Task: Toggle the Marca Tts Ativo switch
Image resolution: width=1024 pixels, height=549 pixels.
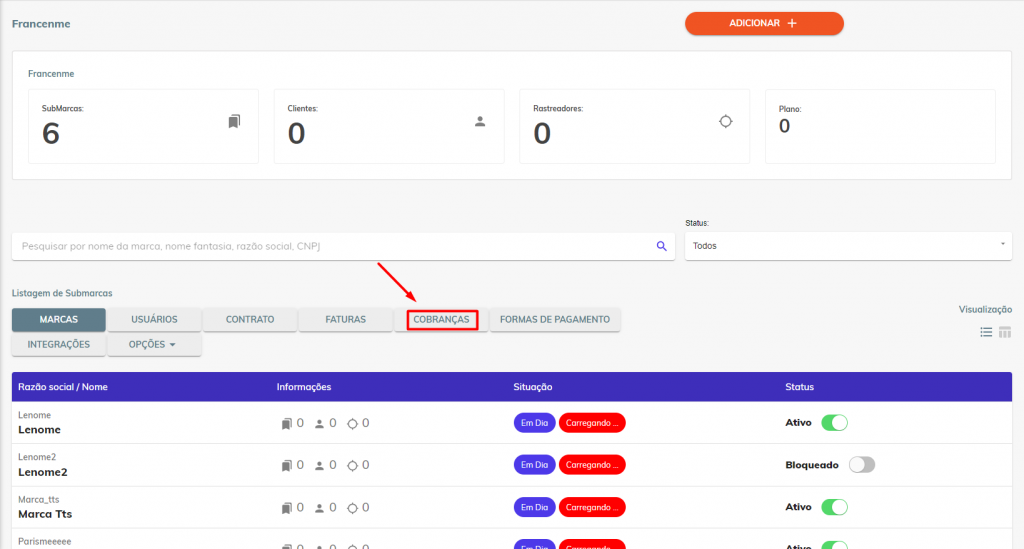Action: [x=835, y=507]
